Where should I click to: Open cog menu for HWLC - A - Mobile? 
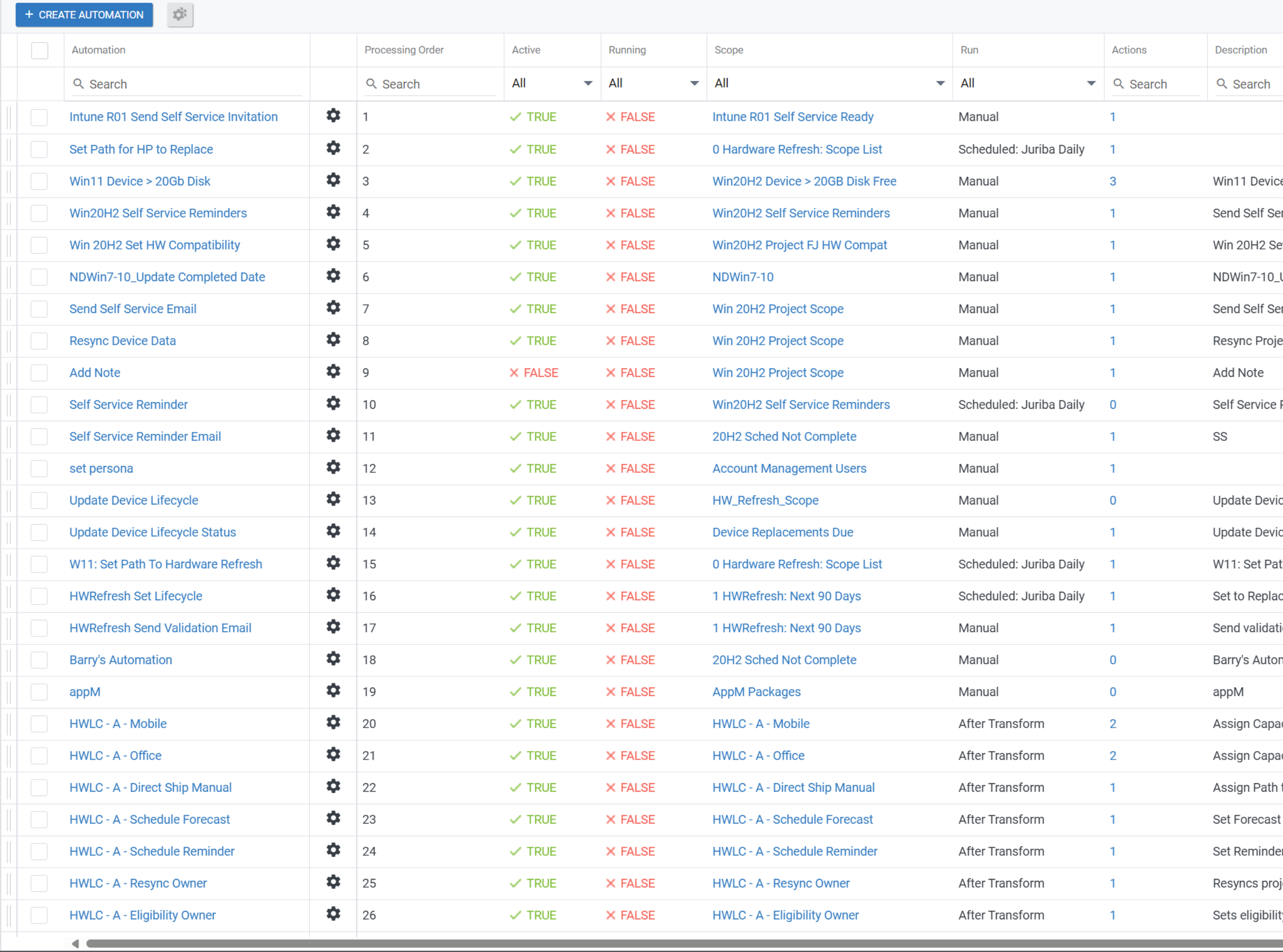coord(333,723)
